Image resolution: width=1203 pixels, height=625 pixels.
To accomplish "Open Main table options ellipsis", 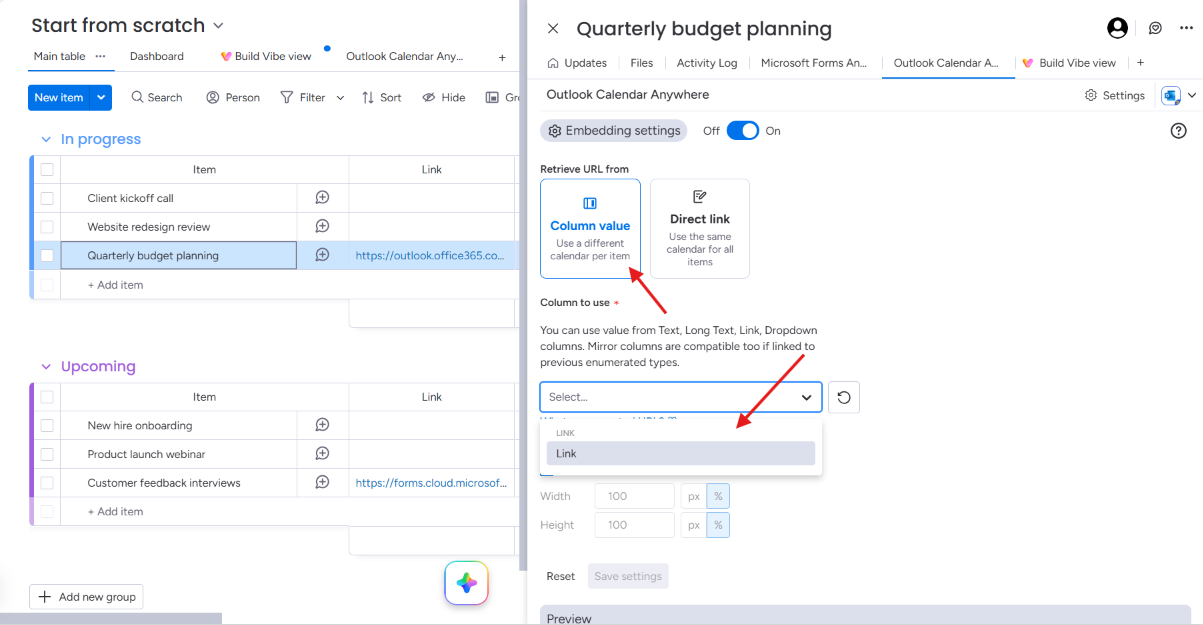I will point(100,56).
